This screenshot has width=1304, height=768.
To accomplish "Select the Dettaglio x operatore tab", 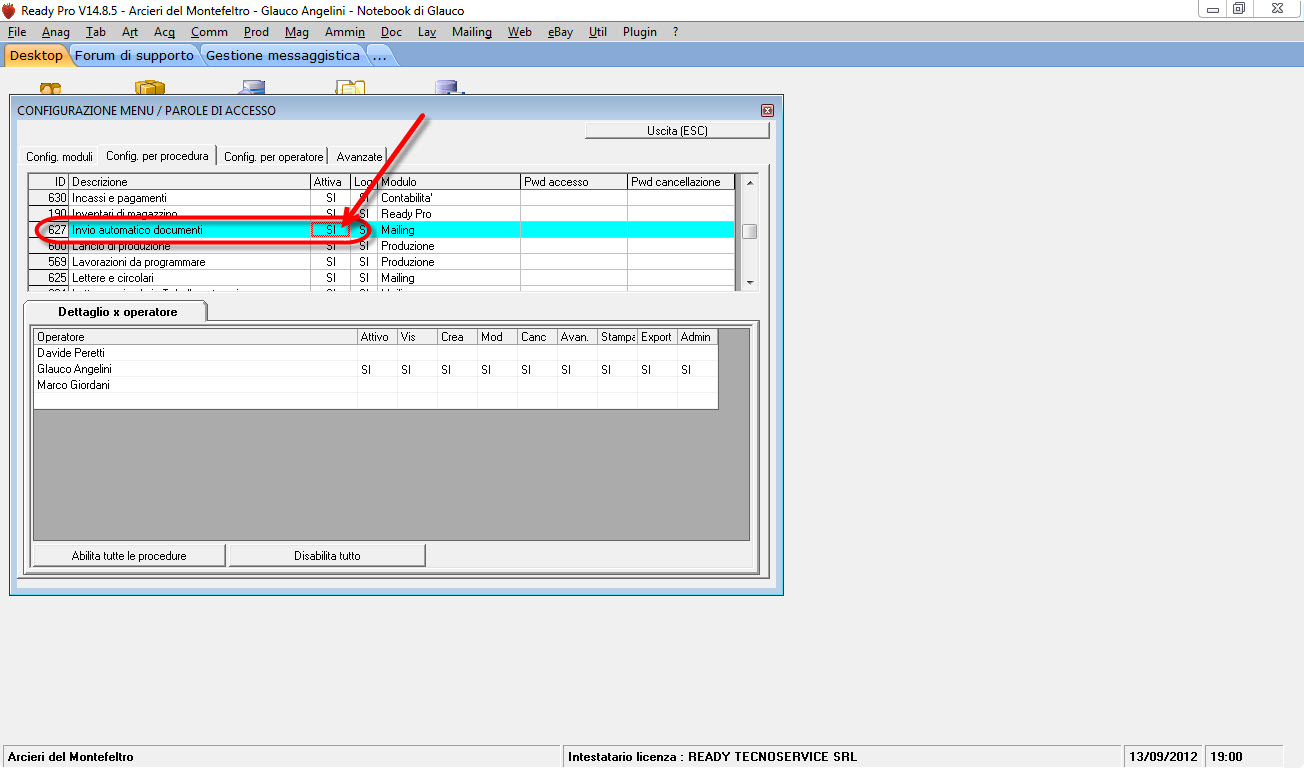I will pos(117,312).
